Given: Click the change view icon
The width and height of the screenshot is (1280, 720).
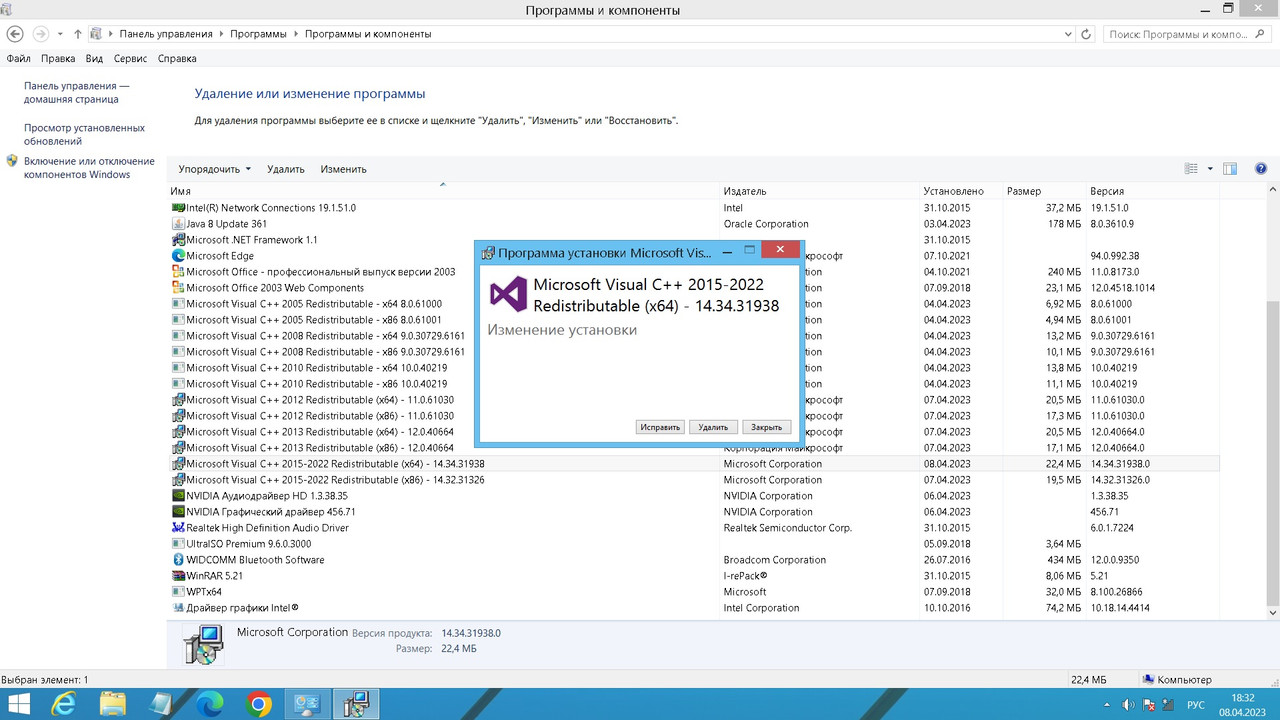Looking at the screenshot, I should pos(1191,169).
